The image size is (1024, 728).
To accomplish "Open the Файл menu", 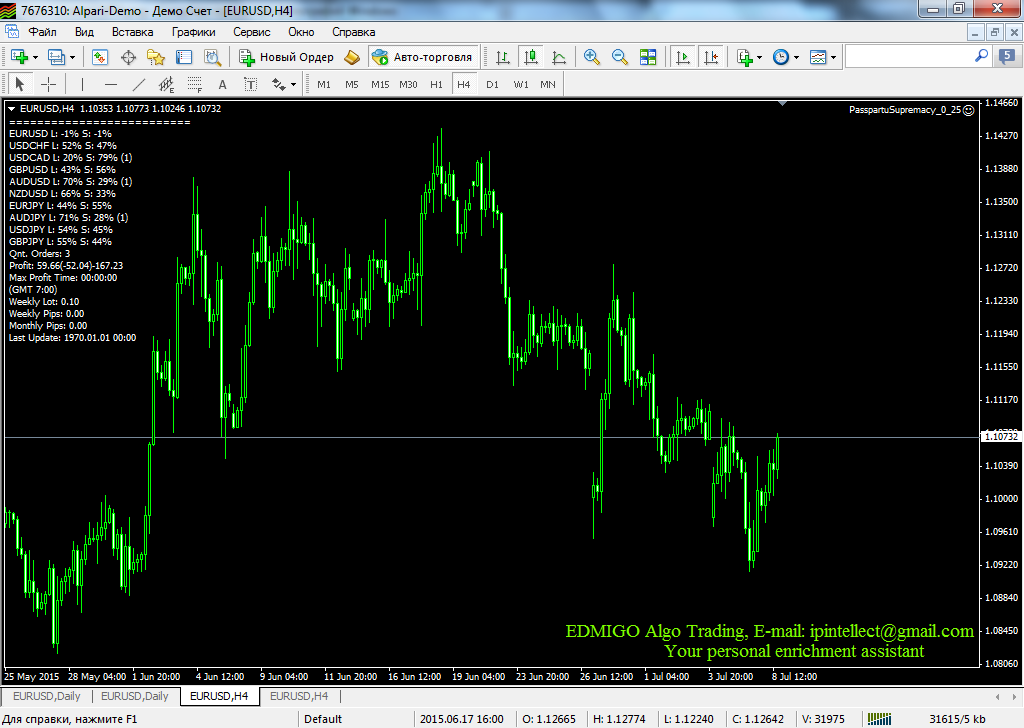I will coord(42,32).
